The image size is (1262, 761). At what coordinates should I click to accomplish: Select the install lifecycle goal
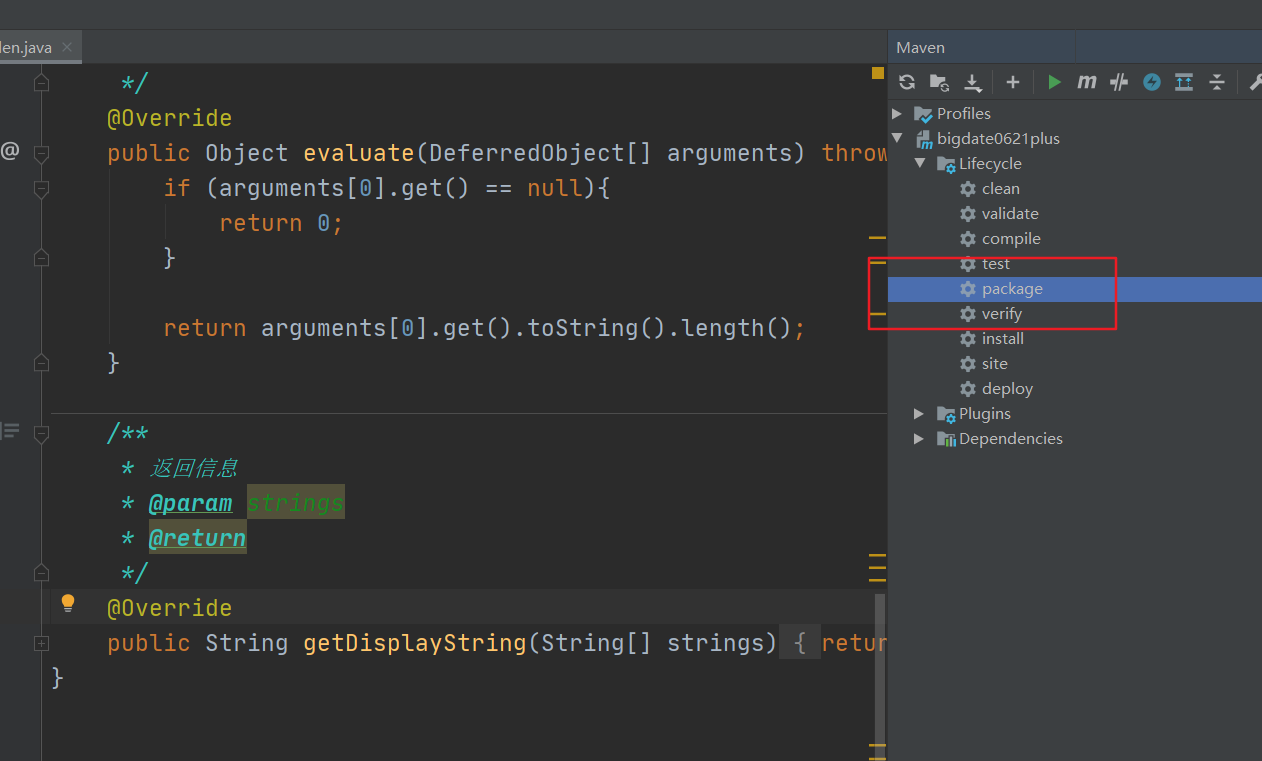tap(1003, 339)
